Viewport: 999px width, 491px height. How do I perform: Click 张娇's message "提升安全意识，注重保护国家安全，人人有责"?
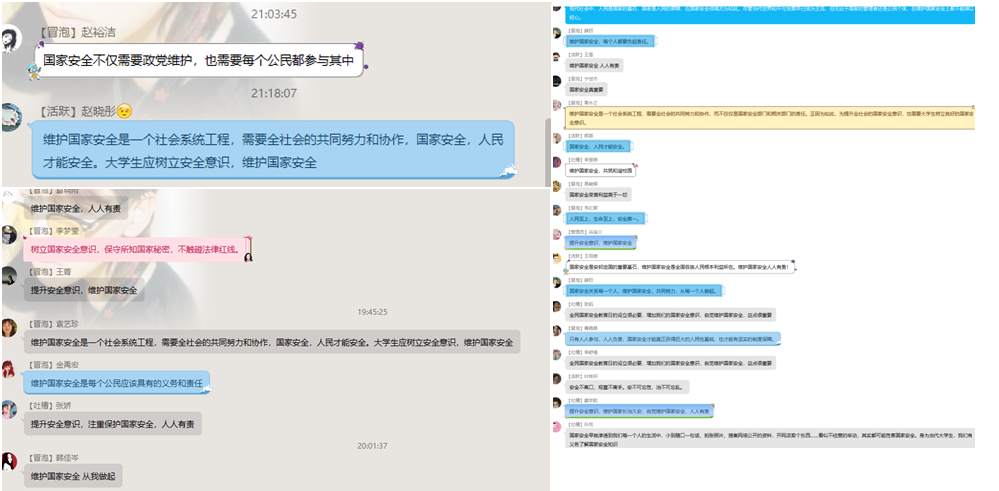tap(113, 425)
